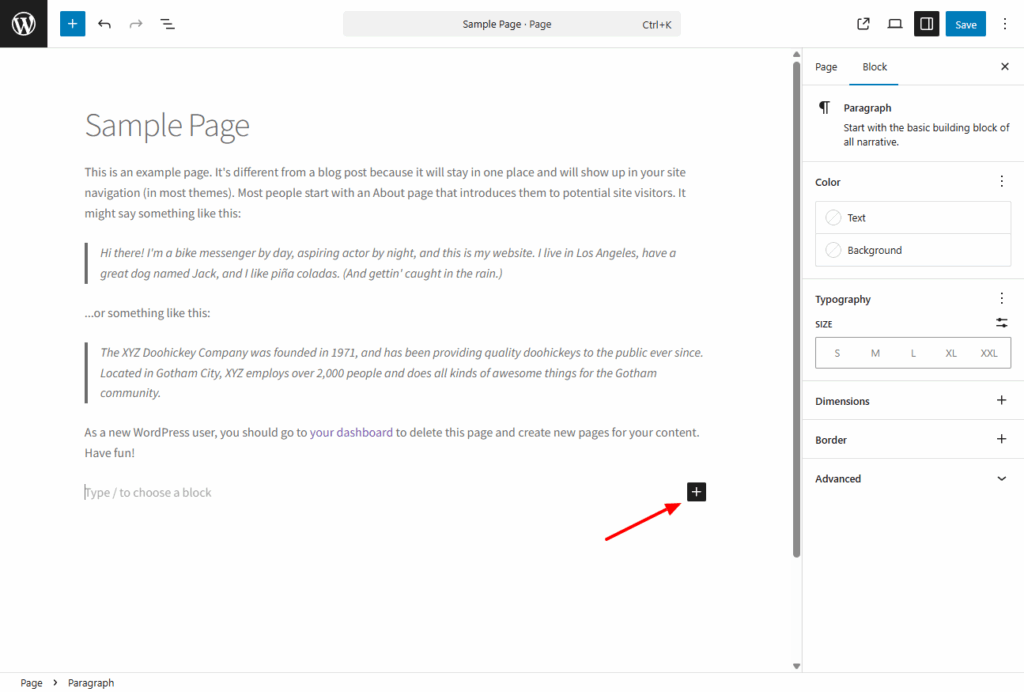Image resolution: width=1024 pixels, height=692 pixels.
Task: Expand the Advanced section
Action: (x=1001, y=479)
